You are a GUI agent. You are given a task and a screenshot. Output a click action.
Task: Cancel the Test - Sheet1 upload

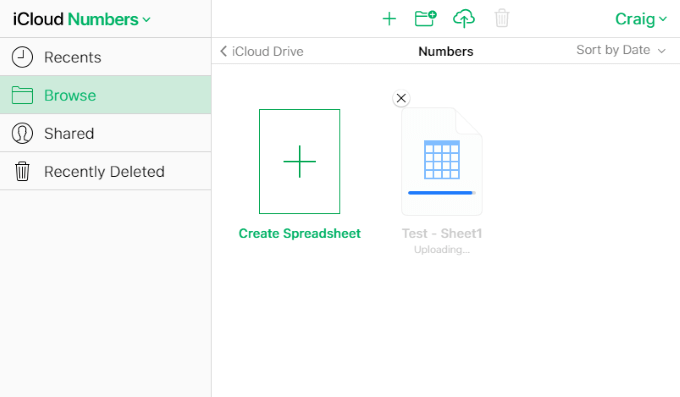pos(401,98)
